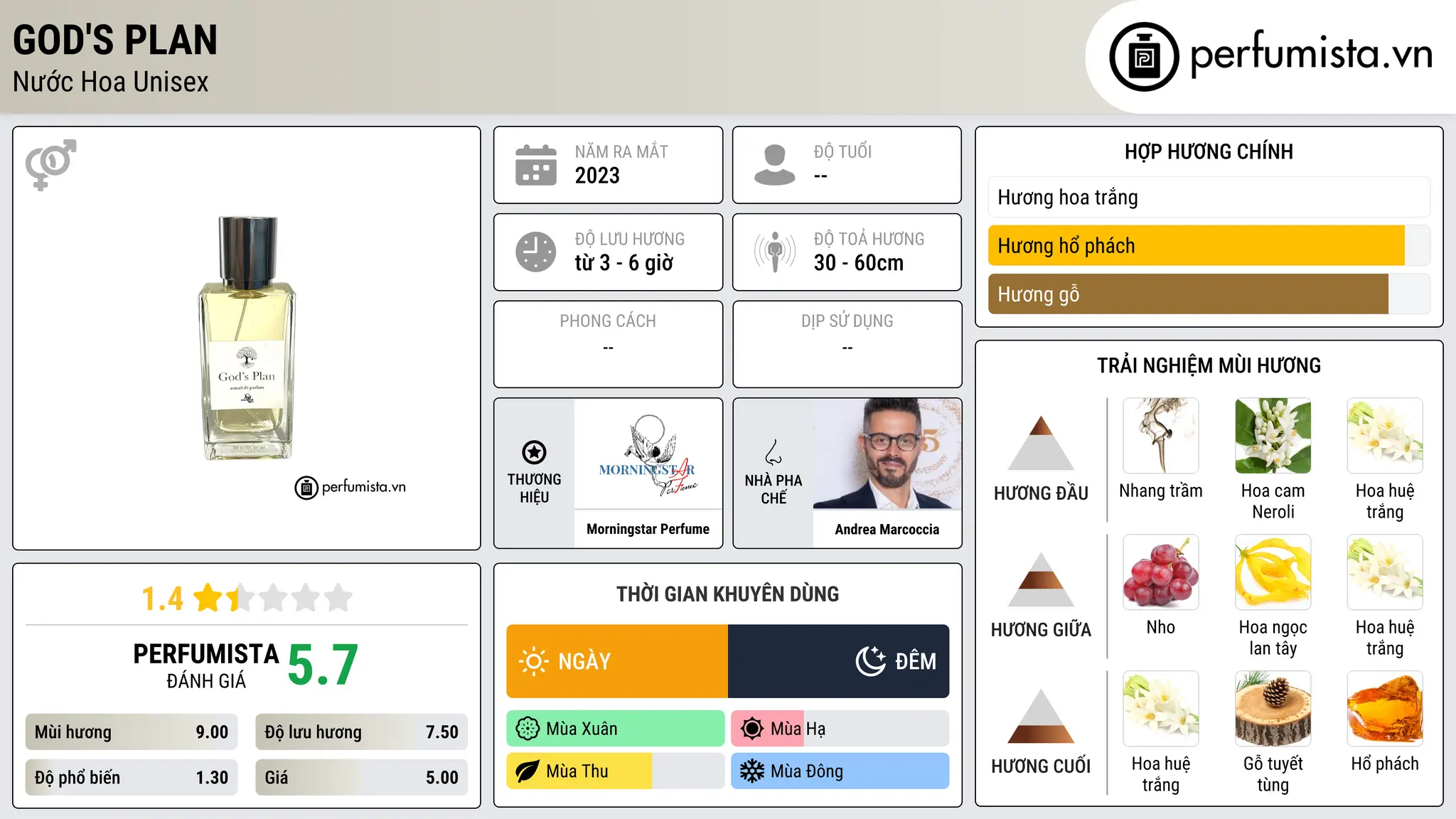Click the sillage value 30 - 60cm
1456x819 pixels.
(859, 263)
